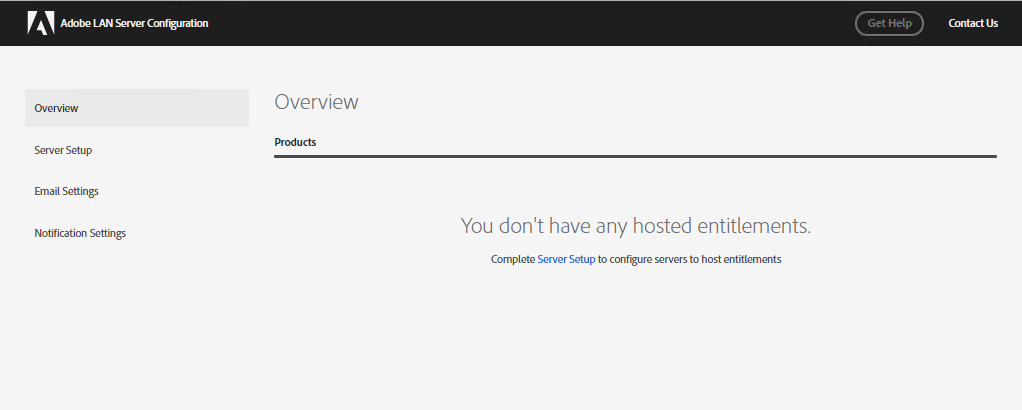
Task: Click the Adobe logo icon
Action: point(40,23)
